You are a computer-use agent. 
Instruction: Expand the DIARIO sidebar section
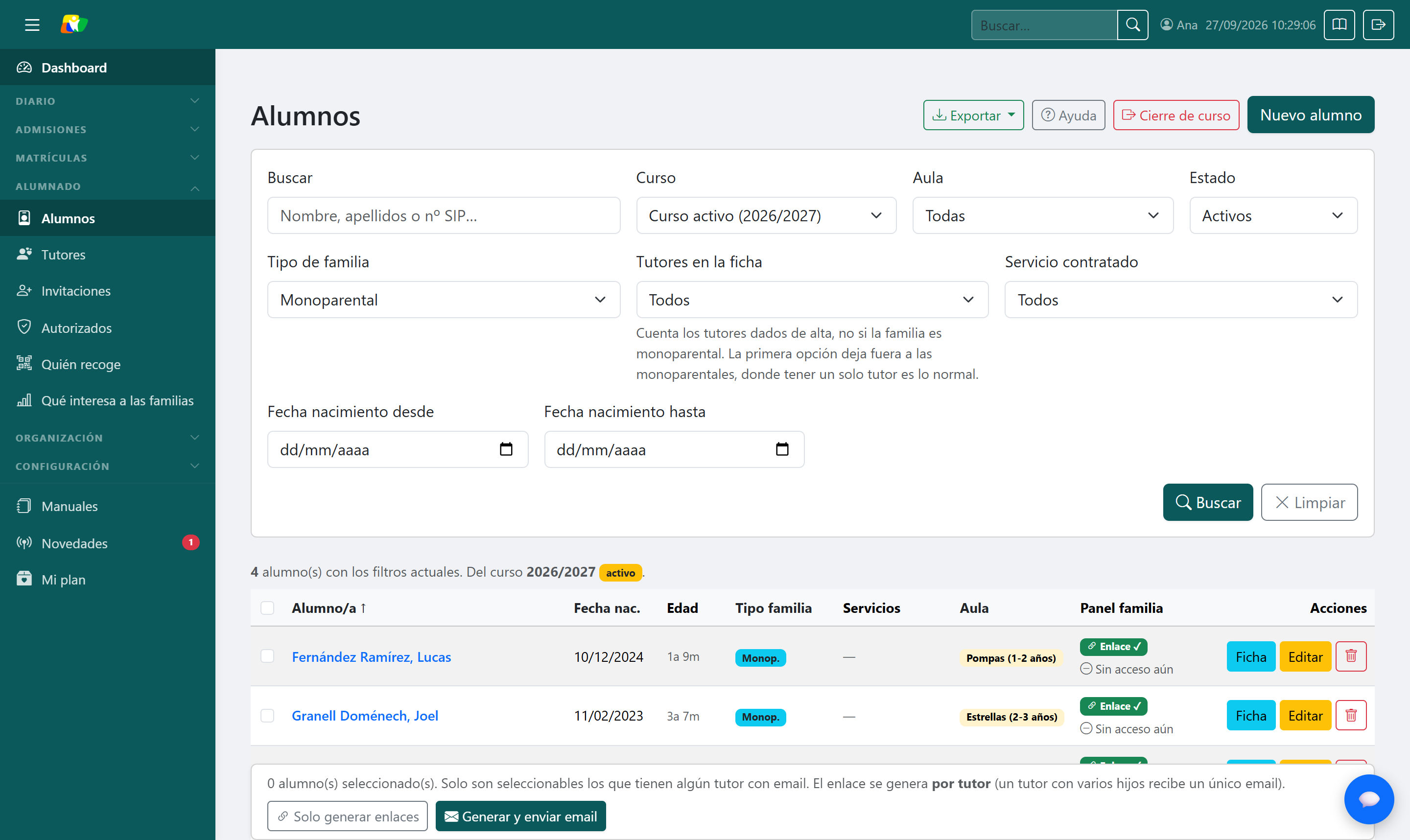(x=108, y=101)
